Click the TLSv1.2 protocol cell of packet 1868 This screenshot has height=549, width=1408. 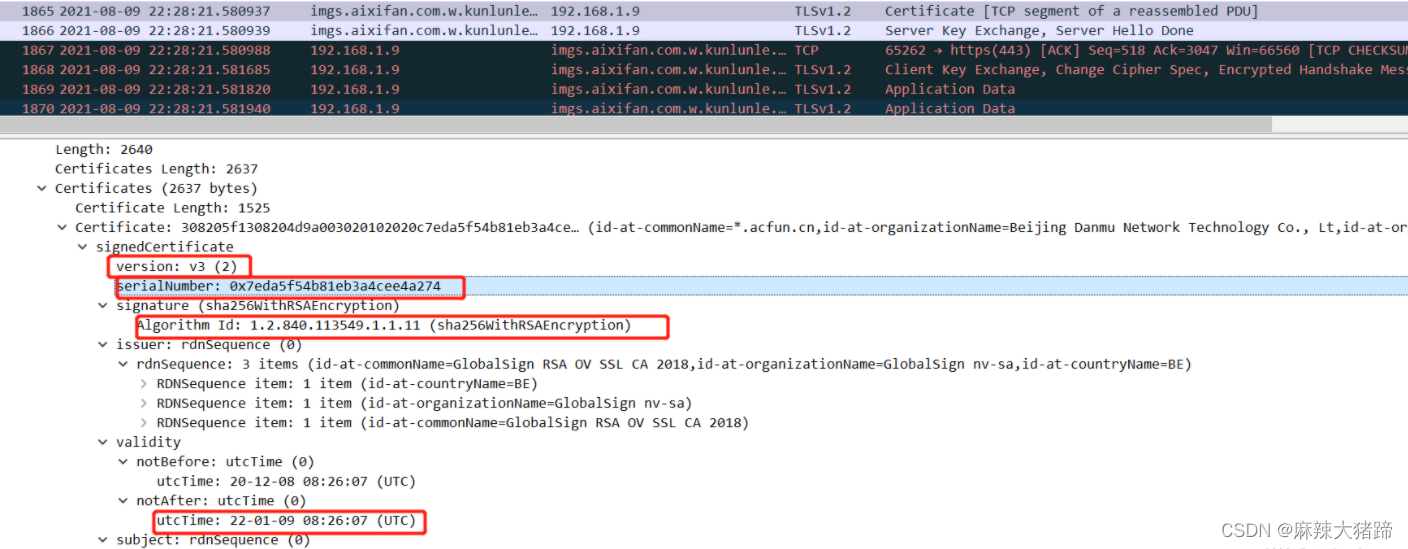822,70
